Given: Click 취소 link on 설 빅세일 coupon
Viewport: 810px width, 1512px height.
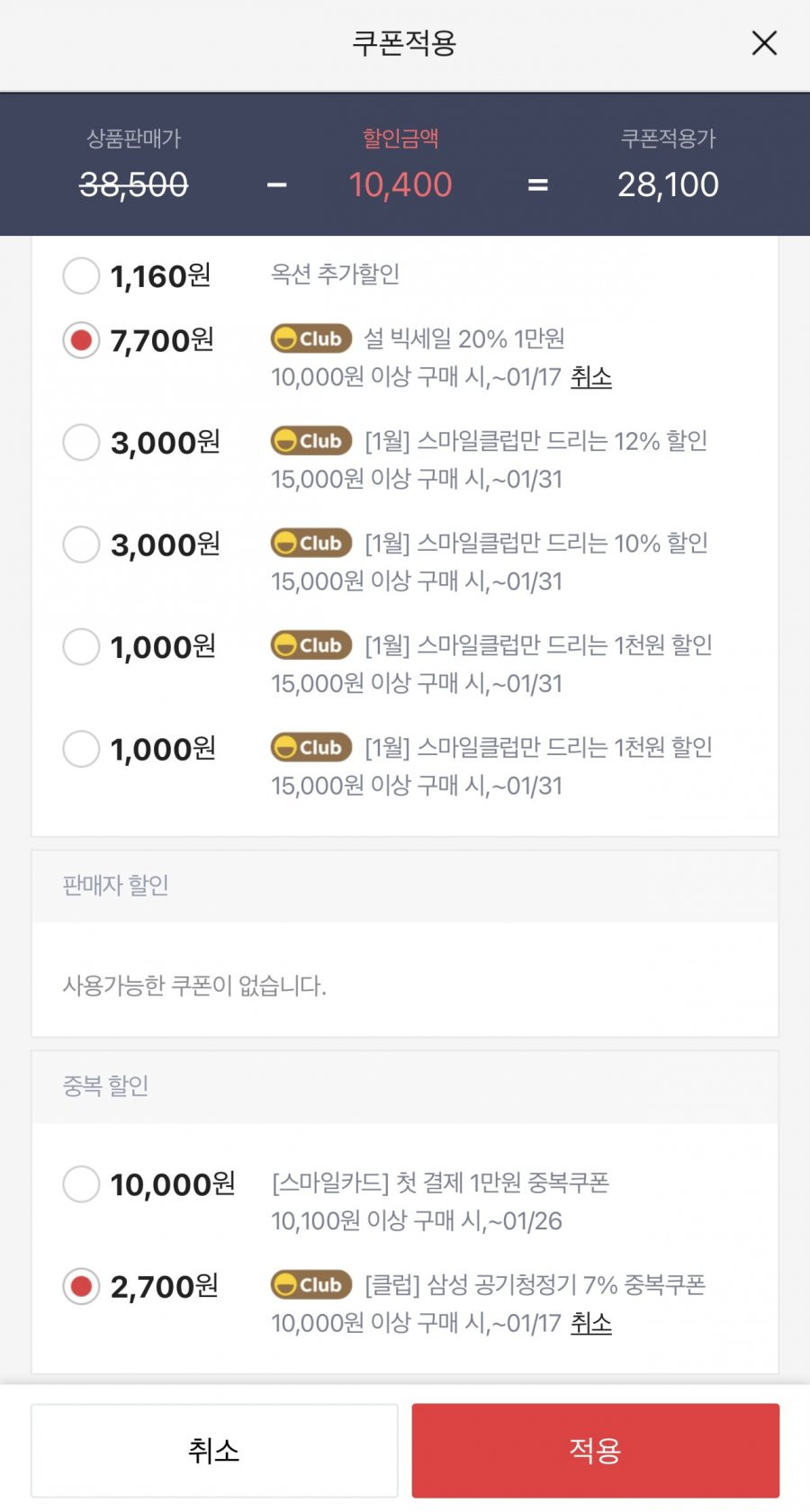Looking at the screenshot, I should pyautogui.click(x=591, y=376).
